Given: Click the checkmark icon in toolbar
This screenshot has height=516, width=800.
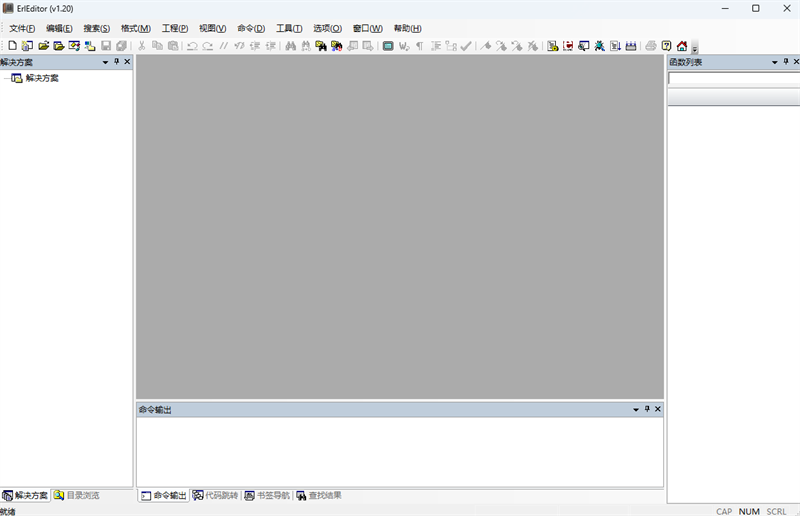Looking at the screenshot, I should point(466,46).
